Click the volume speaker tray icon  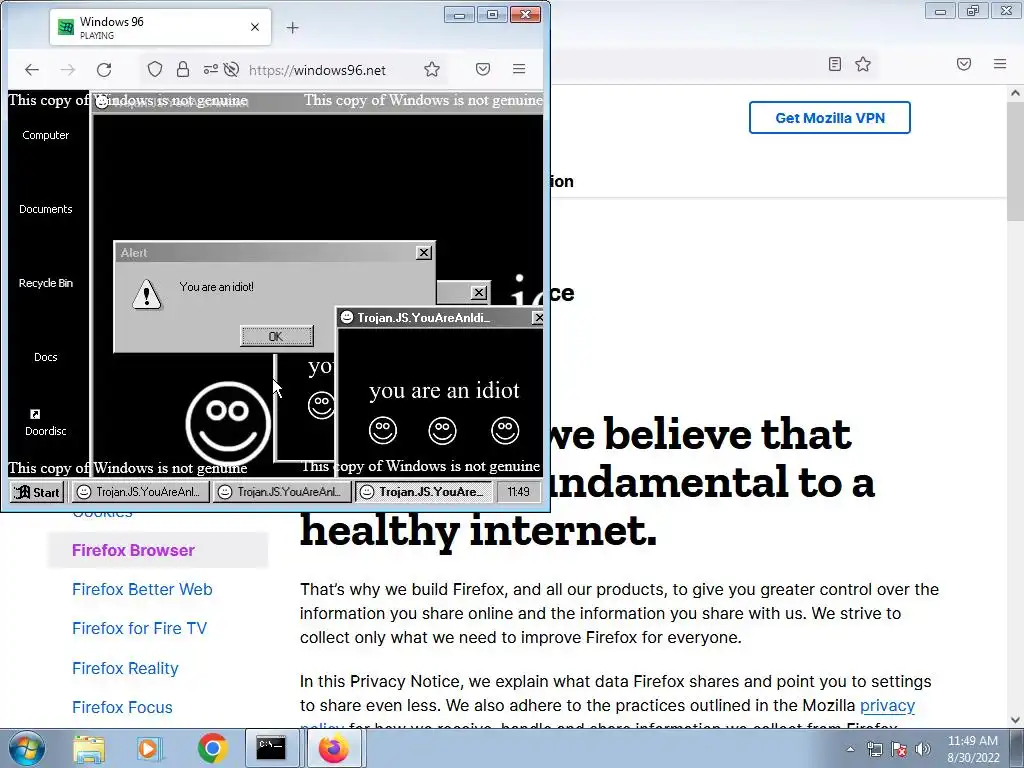click(x=923, y=749)
